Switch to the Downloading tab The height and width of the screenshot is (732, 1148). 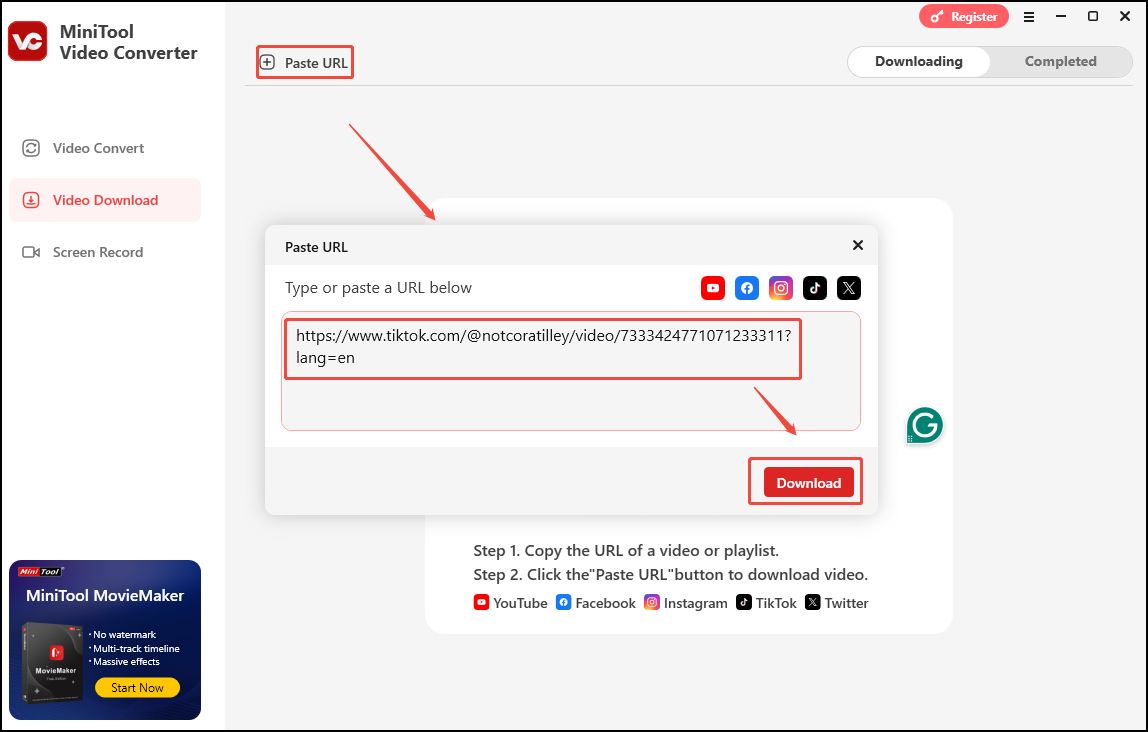click(x=919, y=61)
